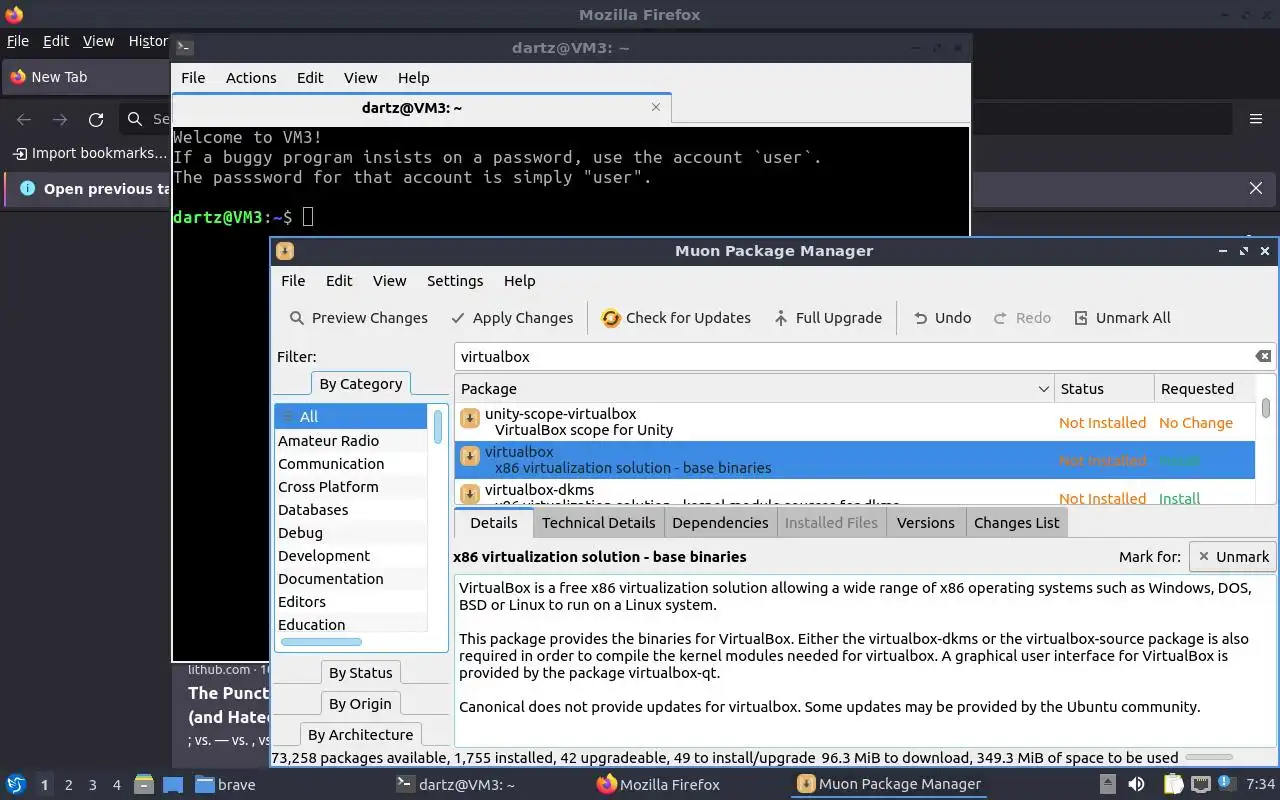The width and height of the screenshot is (1280, 800).
Task: Click Muon window title bar icon
Action: 285,251
